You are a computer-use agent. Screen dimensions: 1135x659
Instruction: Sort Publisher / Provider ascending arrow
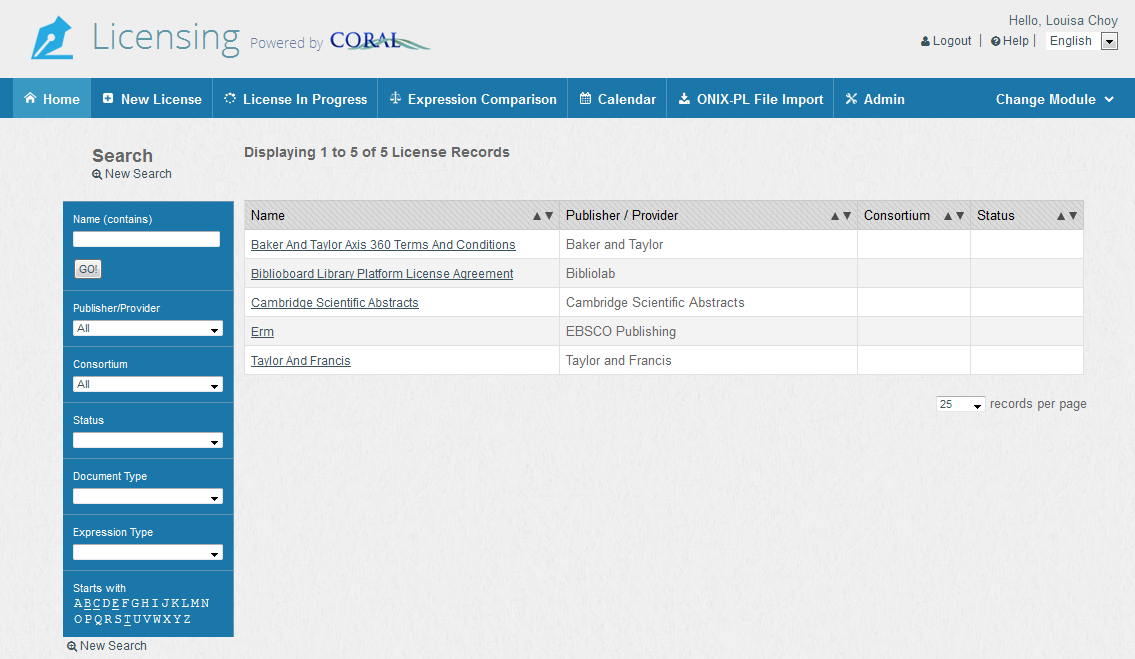[835, 216]
